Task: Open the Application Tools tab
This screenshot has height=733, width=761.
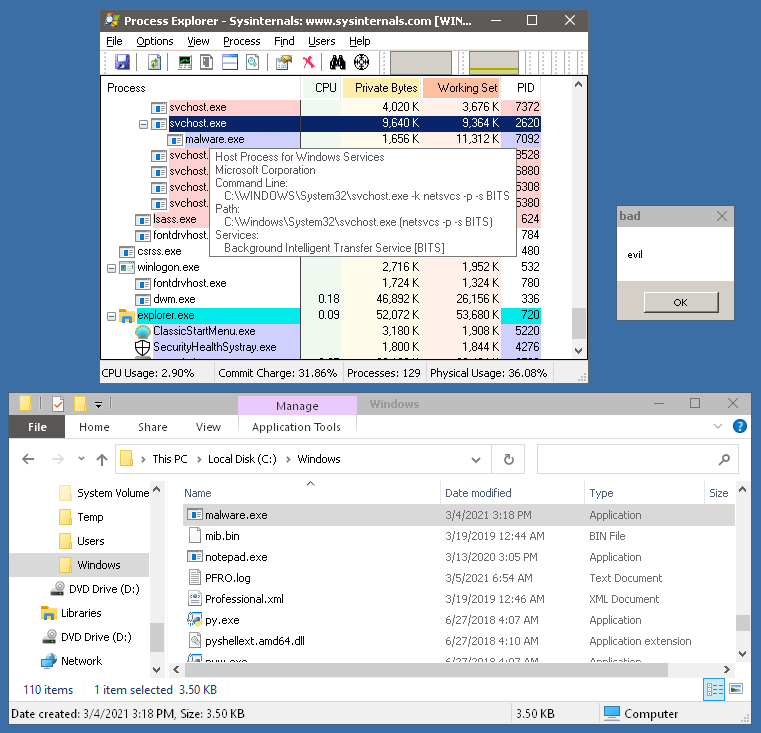Action: (x=296, y=427)
